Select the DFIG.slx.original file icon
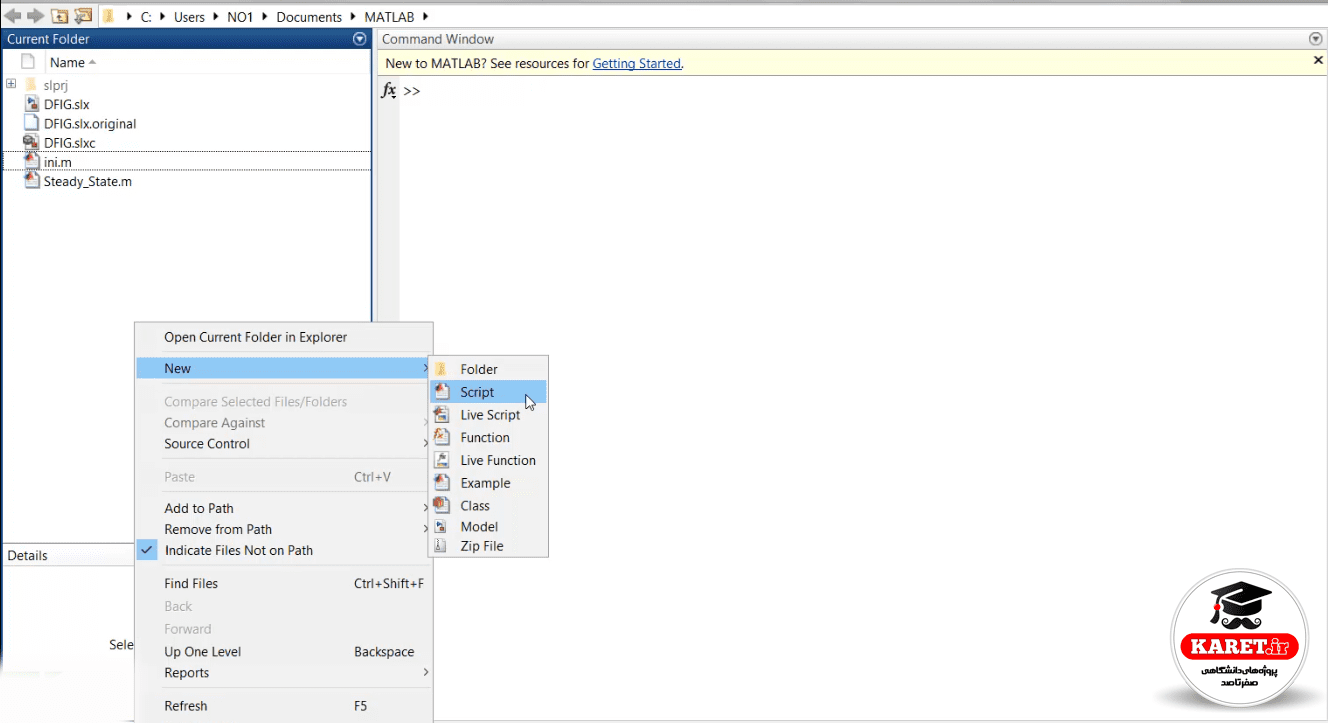1328x723 pixels. (x=30, y=123)
